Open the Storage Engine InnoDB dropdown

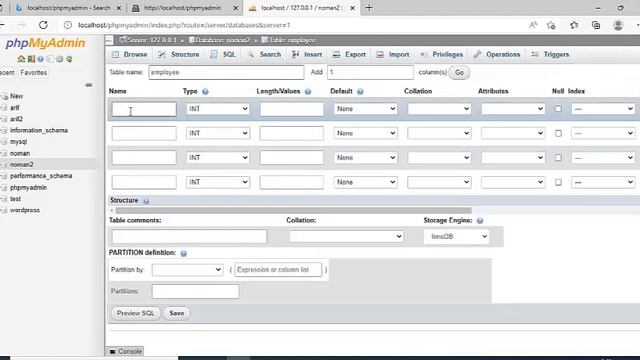[x=456, y=236]
